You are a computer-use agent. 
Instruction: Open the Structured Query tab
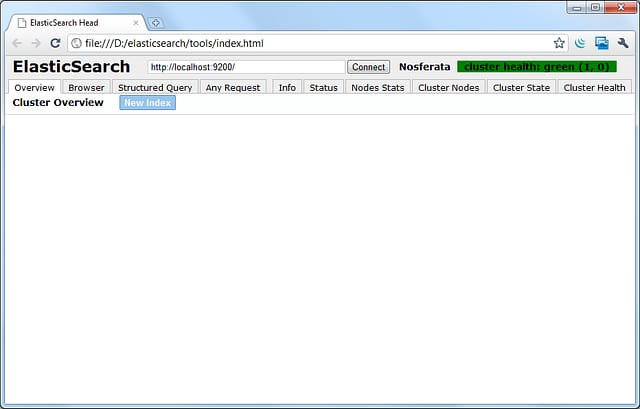coord(155,87)
